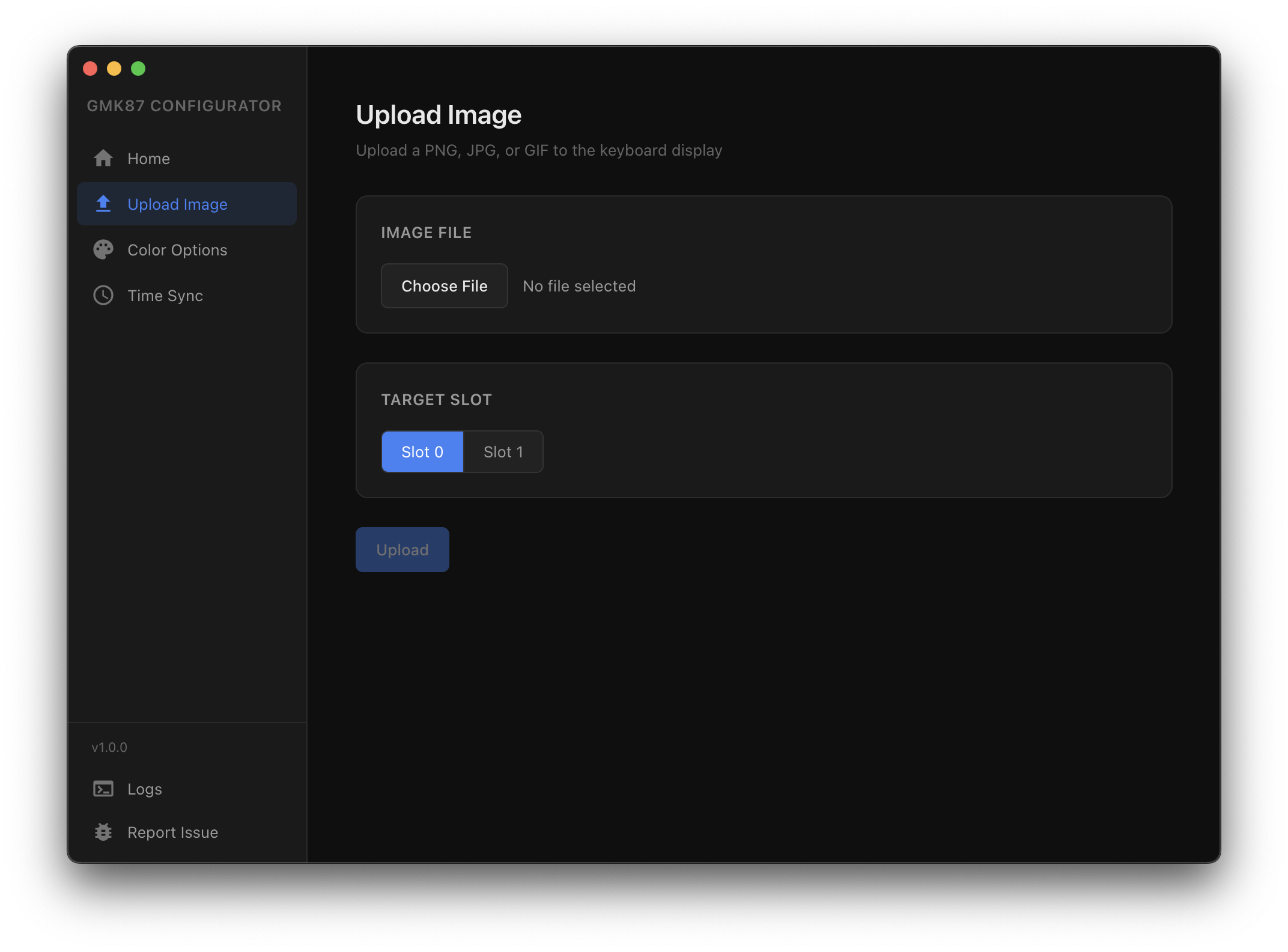Click the No file selected text
This screenshot has height=952, width=1288.
579,285
